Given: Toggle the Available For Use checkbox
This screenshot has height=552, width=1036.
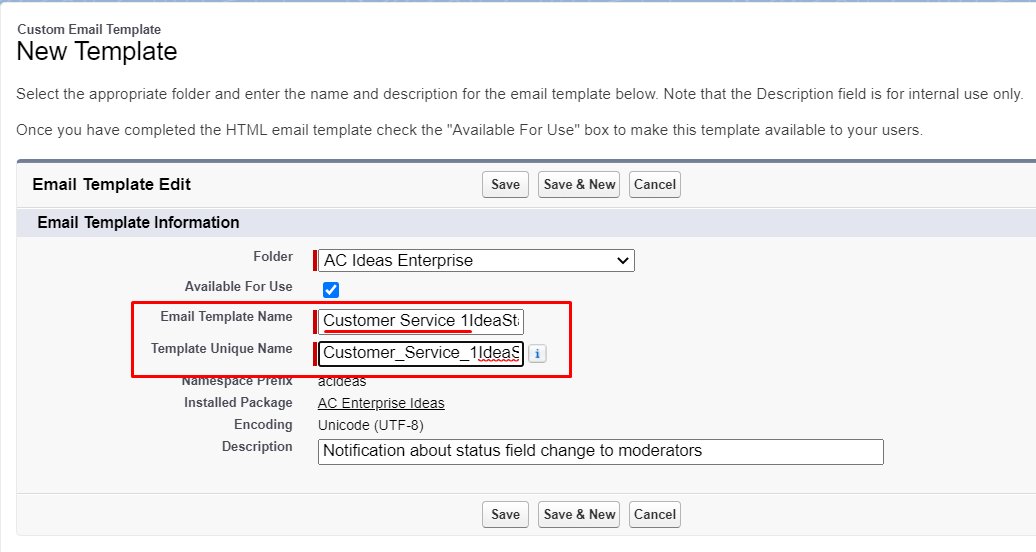Looking at the screenshot, I should pos(331,290).
